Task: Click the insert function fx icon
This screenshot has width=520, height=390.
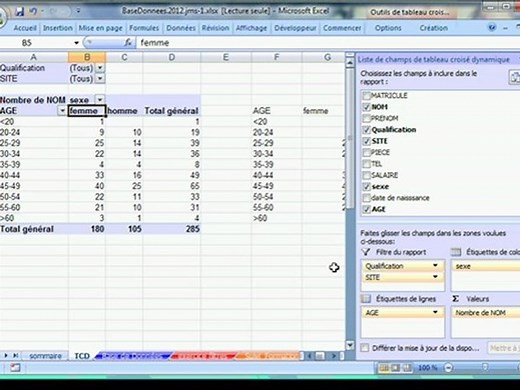Action: point(128,43)
